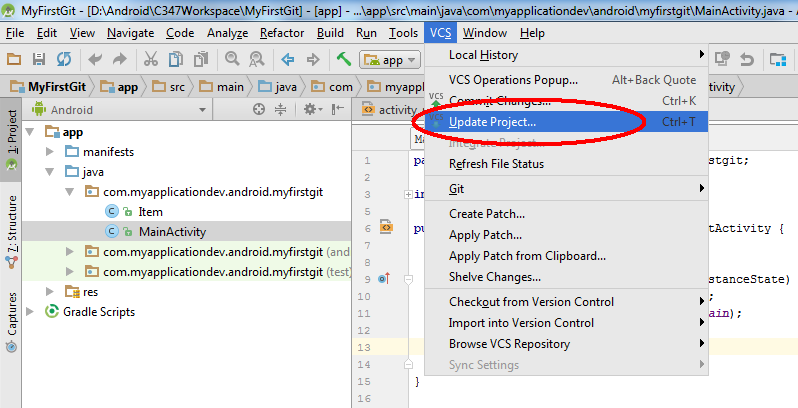Screen dimensions: 798x408
Task: Select Create Patch menu entry
Action: 487,214
